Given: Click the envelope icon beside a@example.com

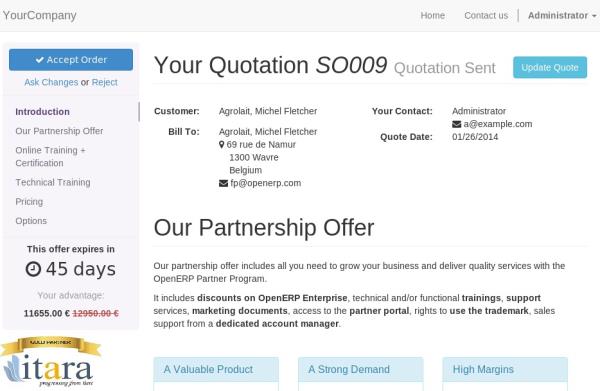Looking at the screenshot, I should click(457, 124).
